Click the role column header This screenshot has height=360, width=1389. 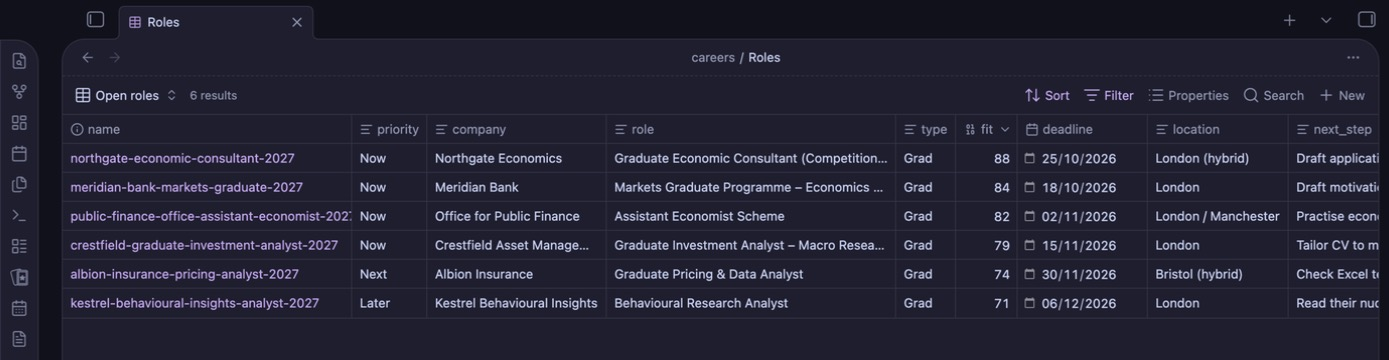tap(751, 130)
